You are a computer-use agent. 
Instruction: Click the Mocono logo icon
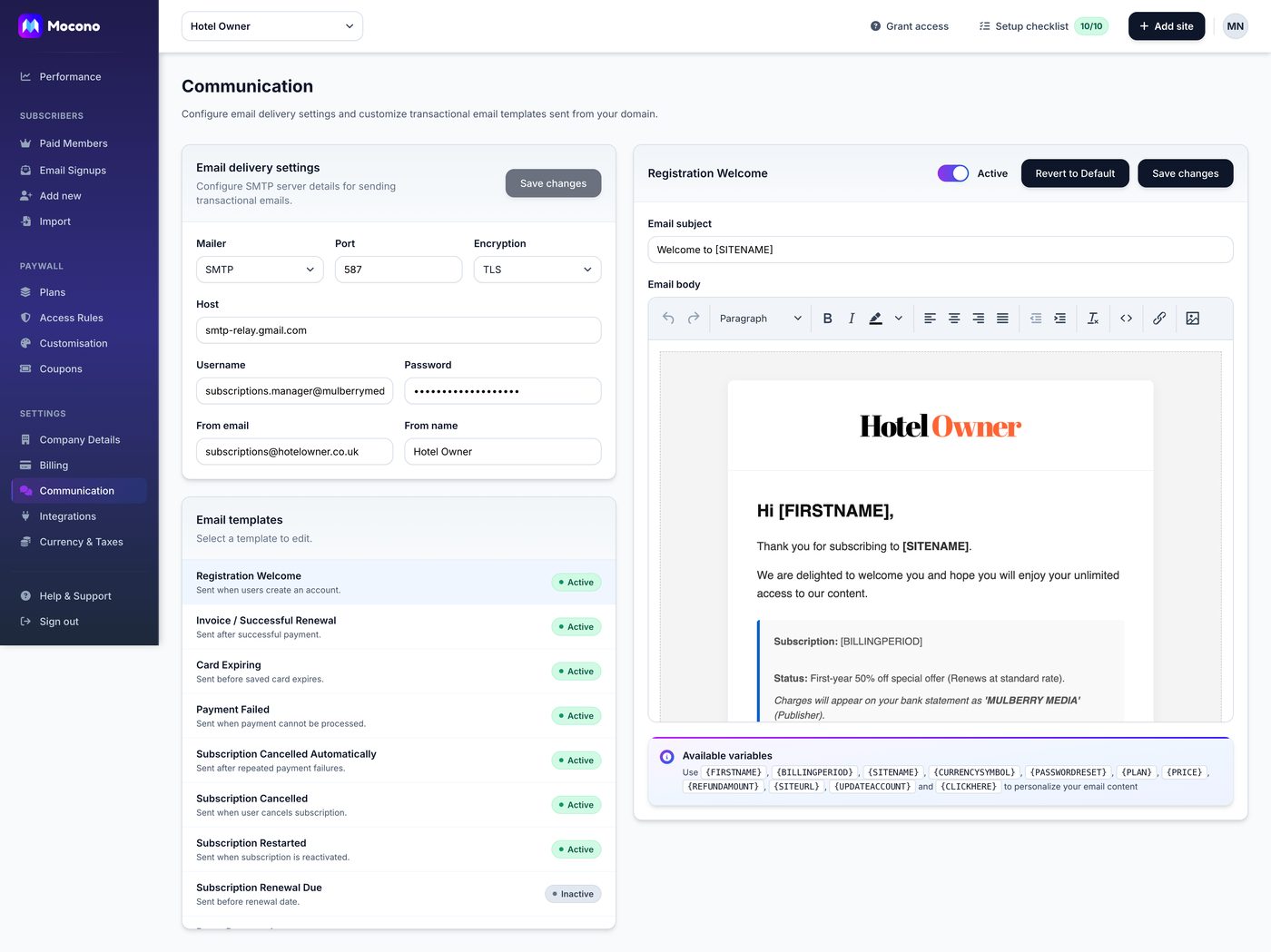point(30,26)
